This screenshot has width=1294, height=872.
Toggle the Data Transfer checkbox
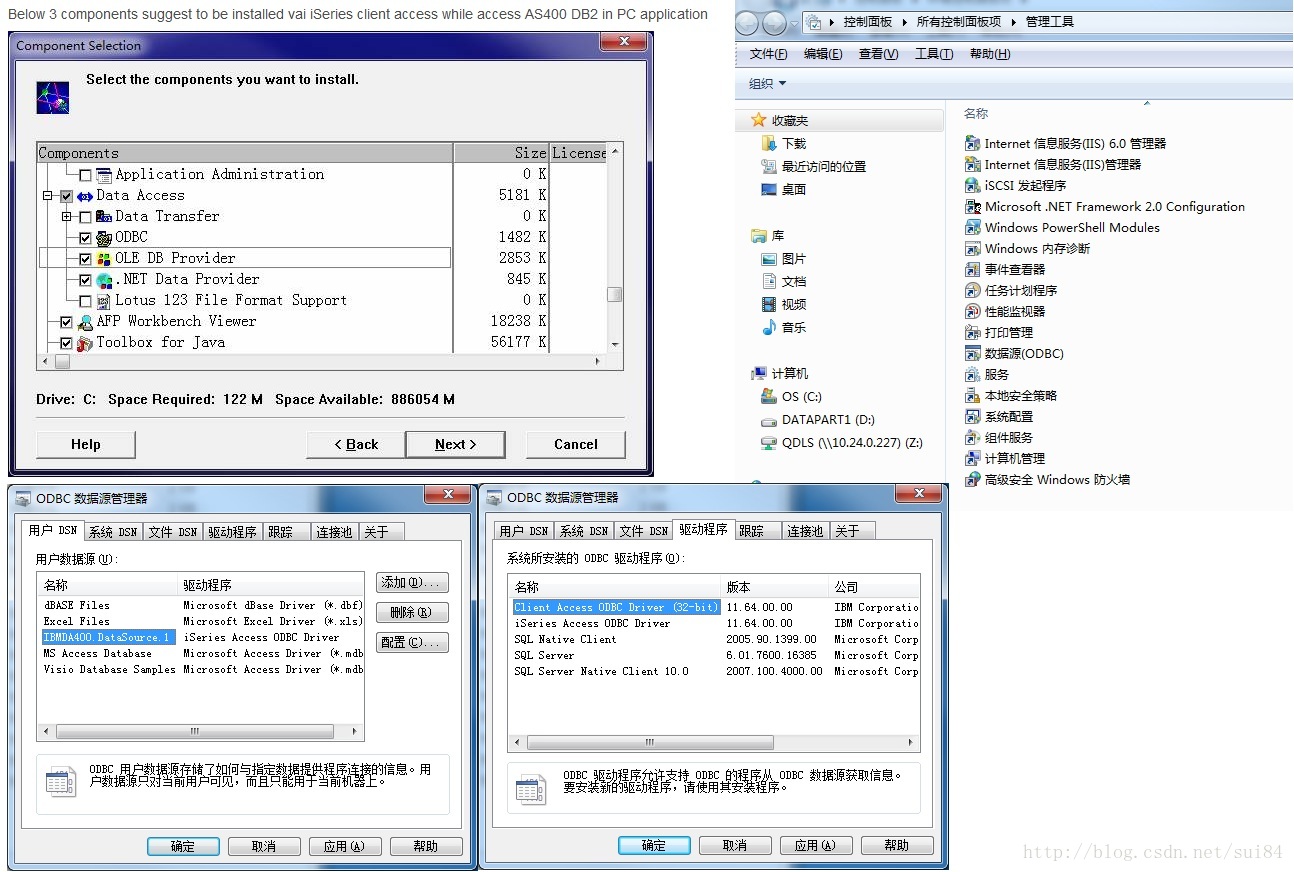coord(85,217)
